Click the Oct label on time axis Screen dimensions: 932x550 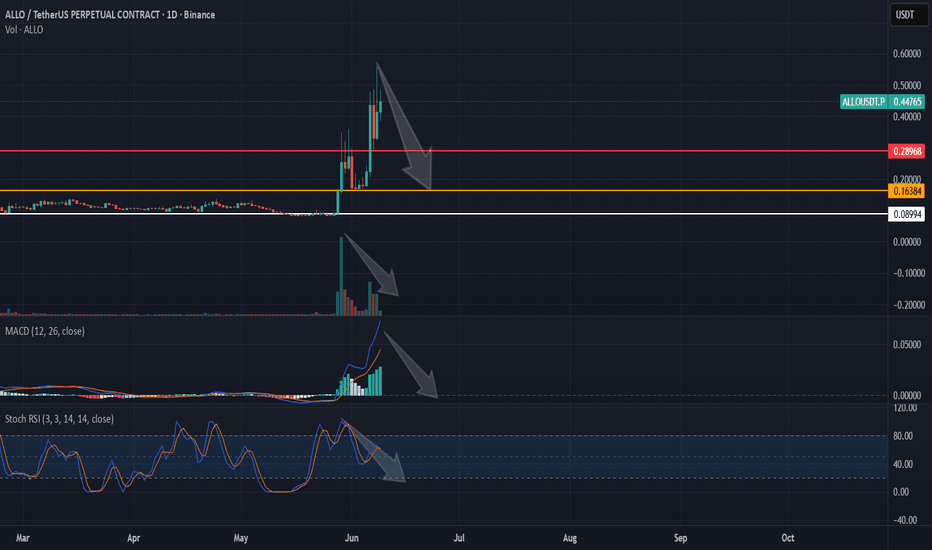(x=788, y=538)
